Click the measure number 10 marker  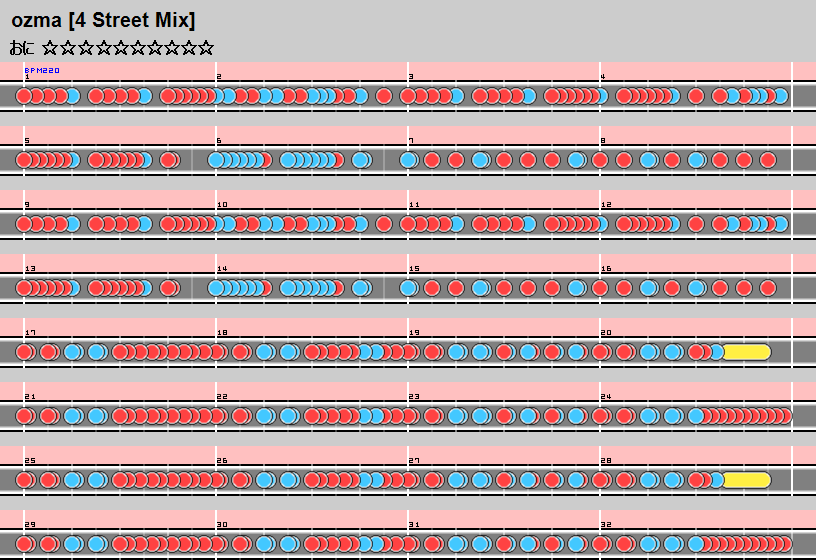[222, 205]
